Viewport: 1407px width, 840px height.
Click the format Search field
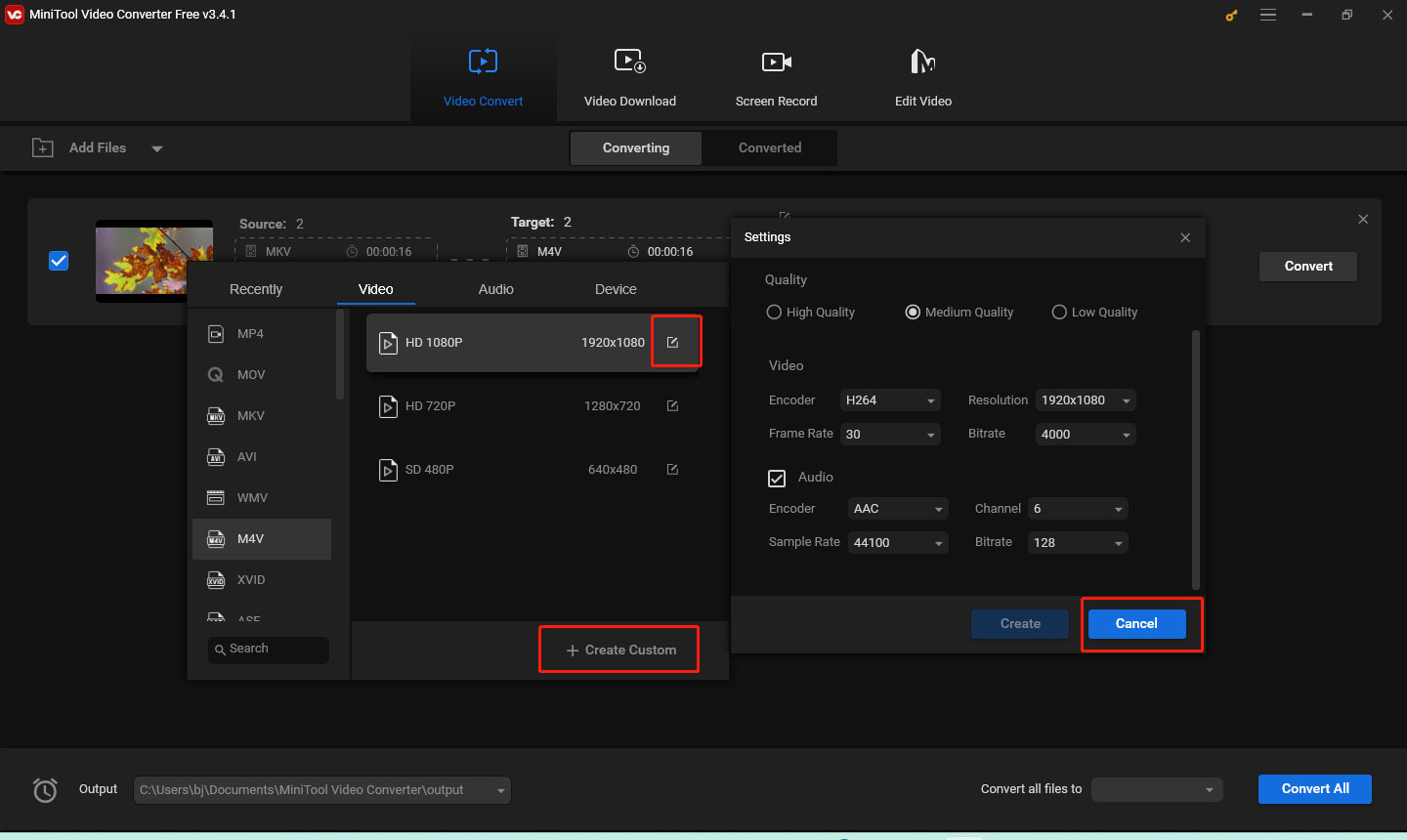(269, 650)
